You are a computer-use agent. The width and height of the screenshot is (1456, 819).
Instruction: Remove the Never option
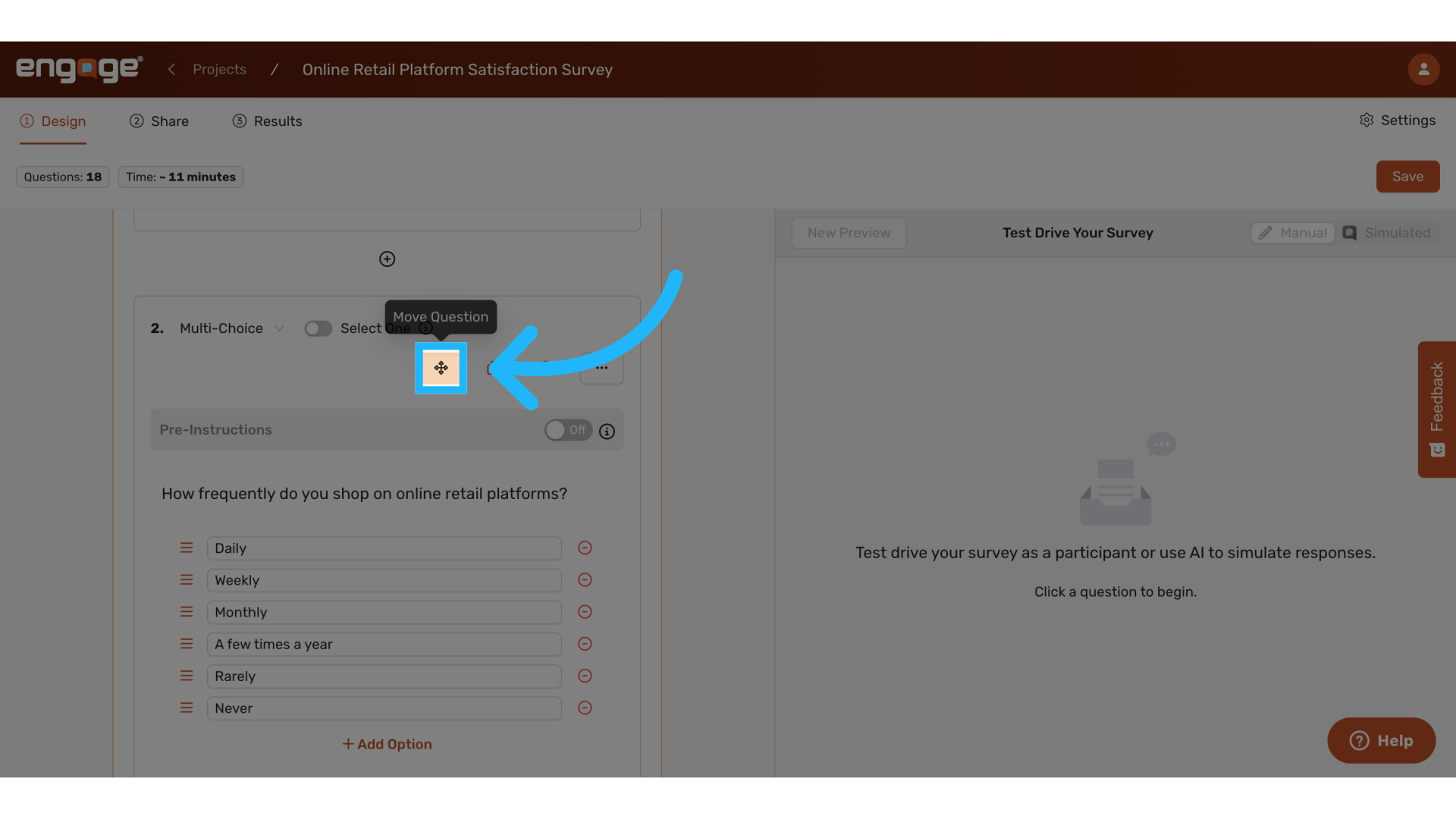pos(585,708)
